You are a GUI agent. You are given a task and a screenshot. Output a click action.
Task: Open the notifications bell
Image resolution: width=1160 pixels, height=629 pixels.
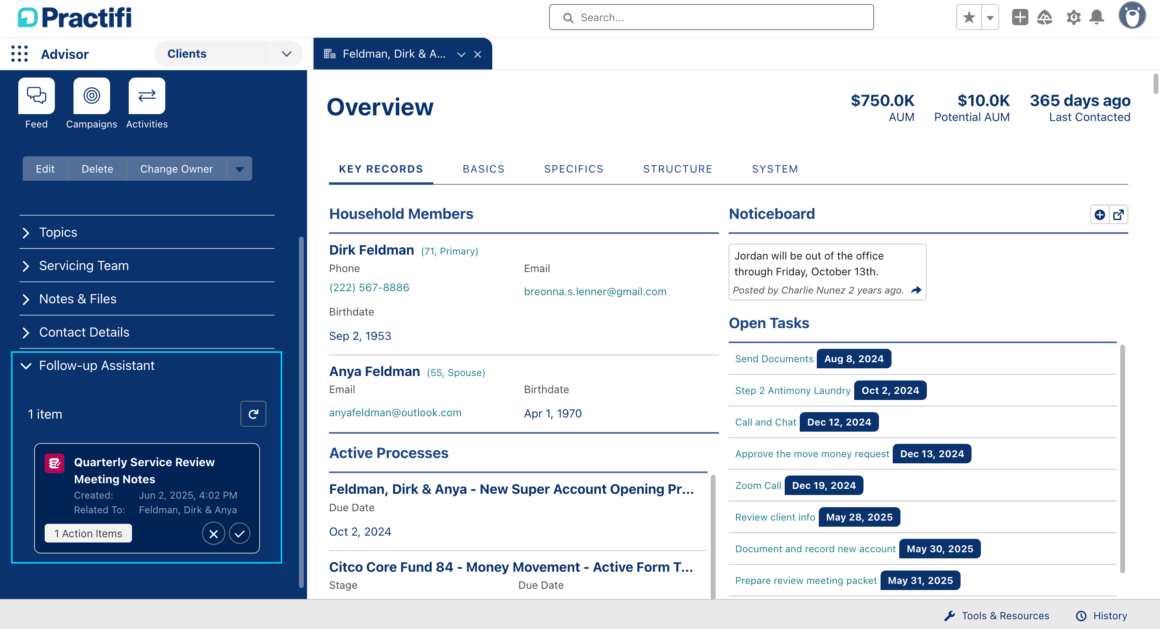pyautogui.click(x=1097, y=17)
